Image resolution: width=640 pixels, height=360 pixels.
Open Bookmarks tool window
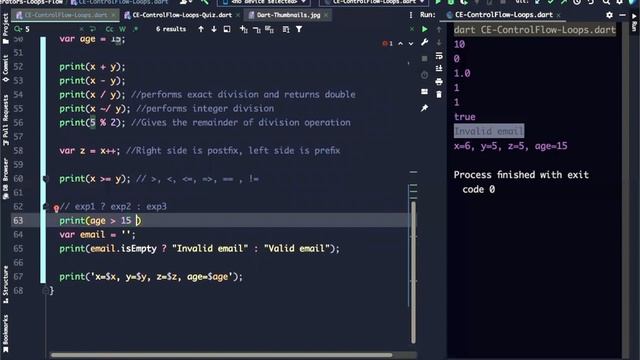(x=5, y=333)
